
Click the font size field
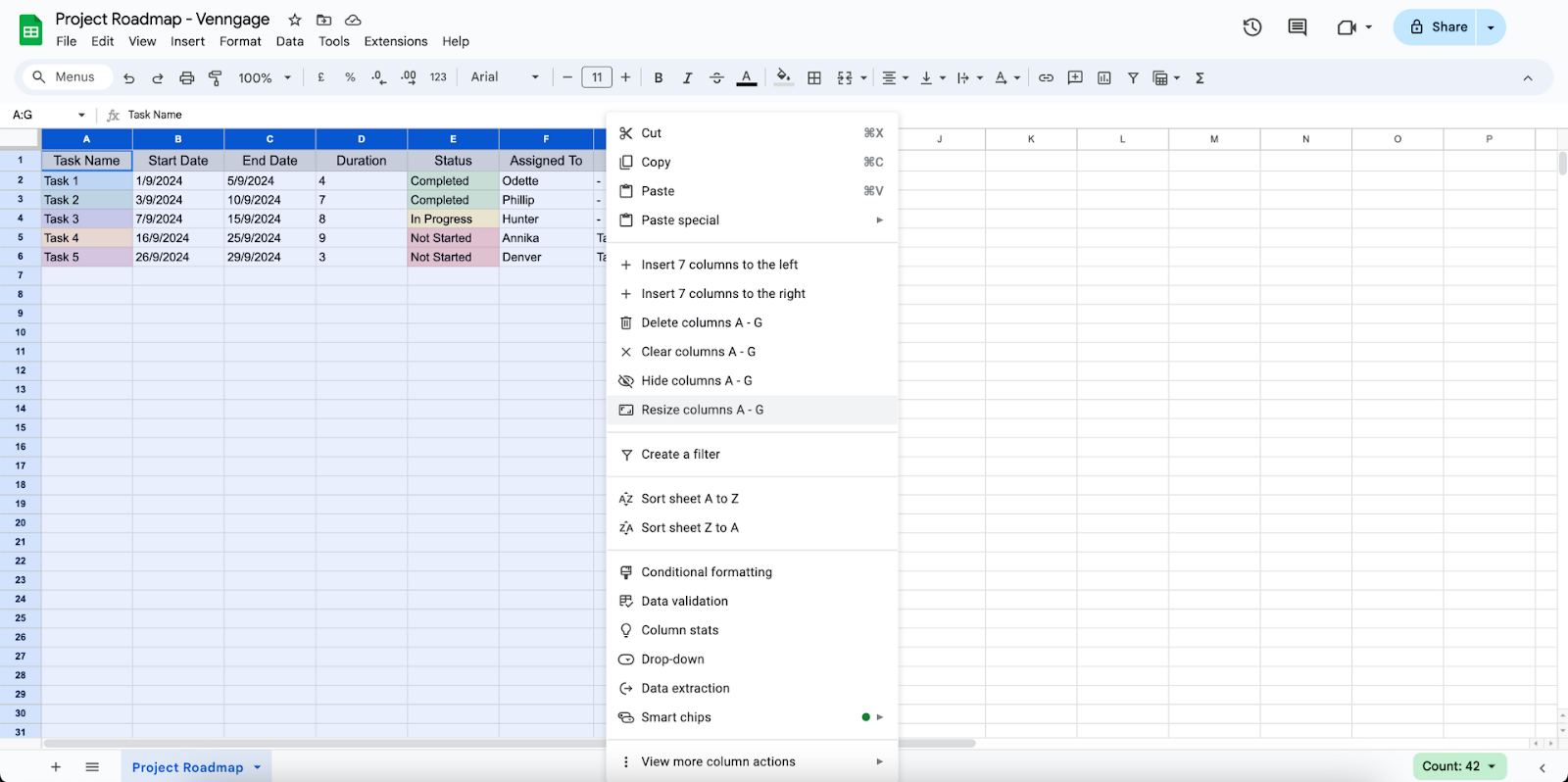pos(597,77)
